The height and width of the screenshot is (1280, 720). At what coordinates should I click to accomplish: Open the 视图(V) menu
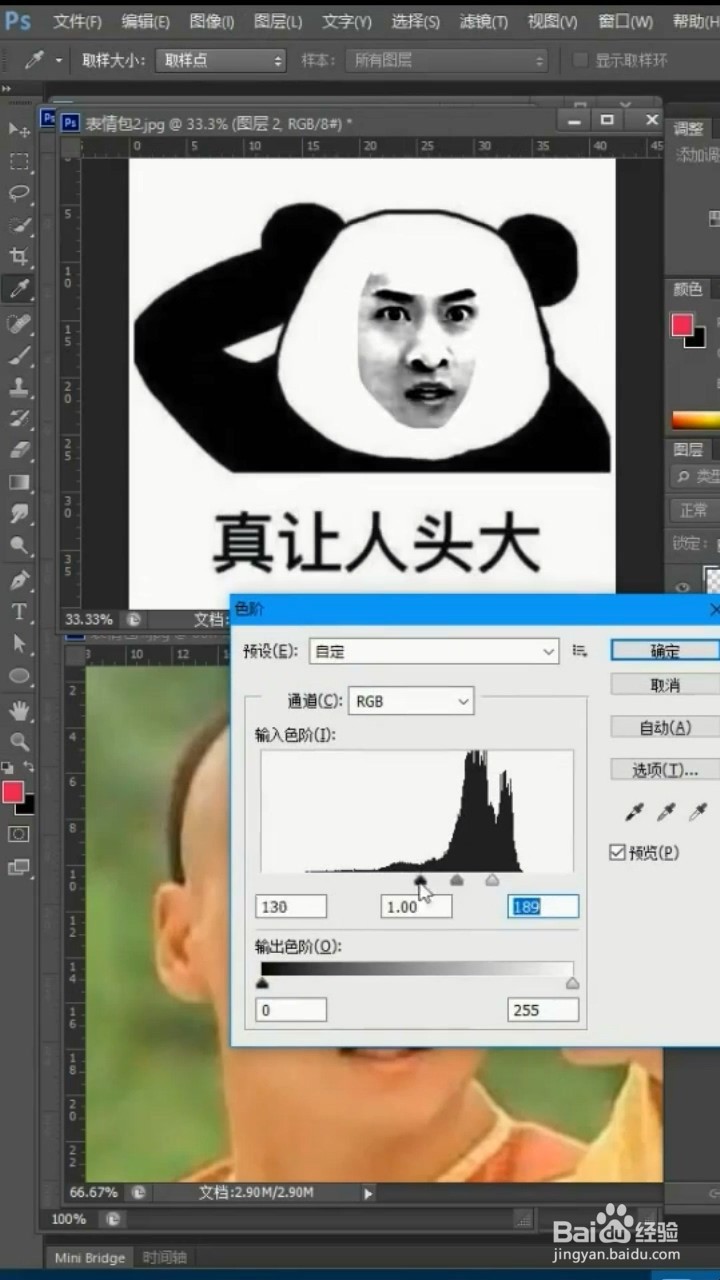point(551,21)
